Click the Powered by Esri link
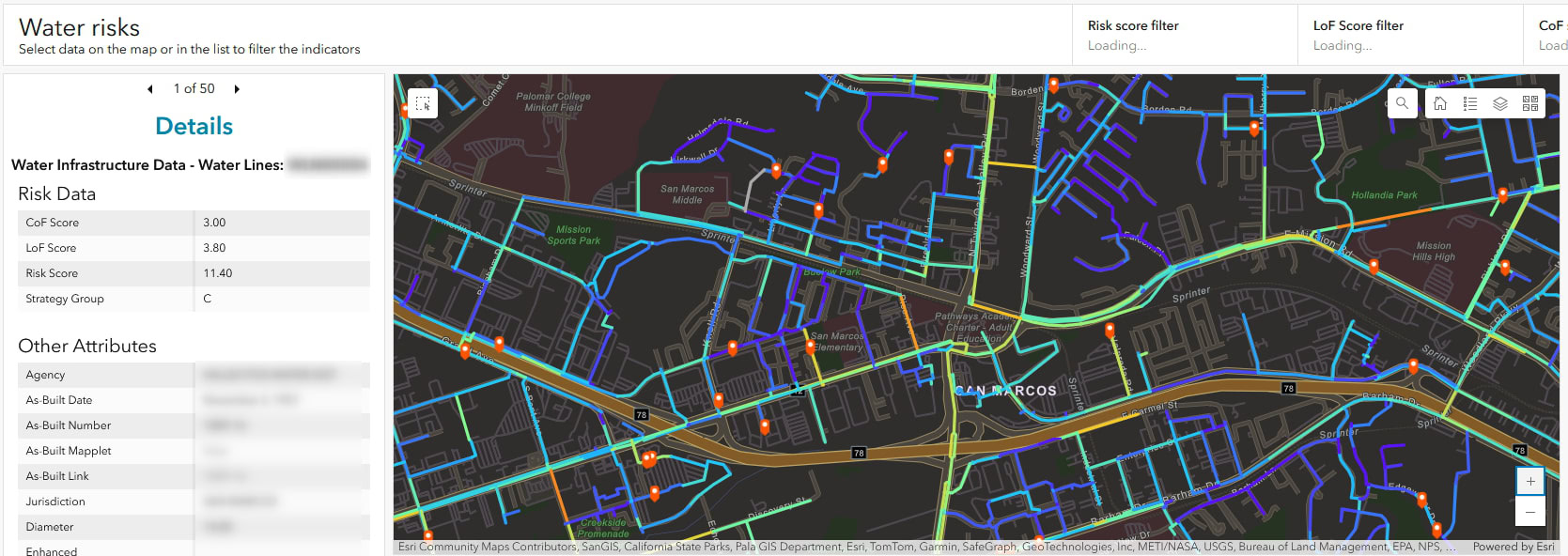 point(1513,547)
